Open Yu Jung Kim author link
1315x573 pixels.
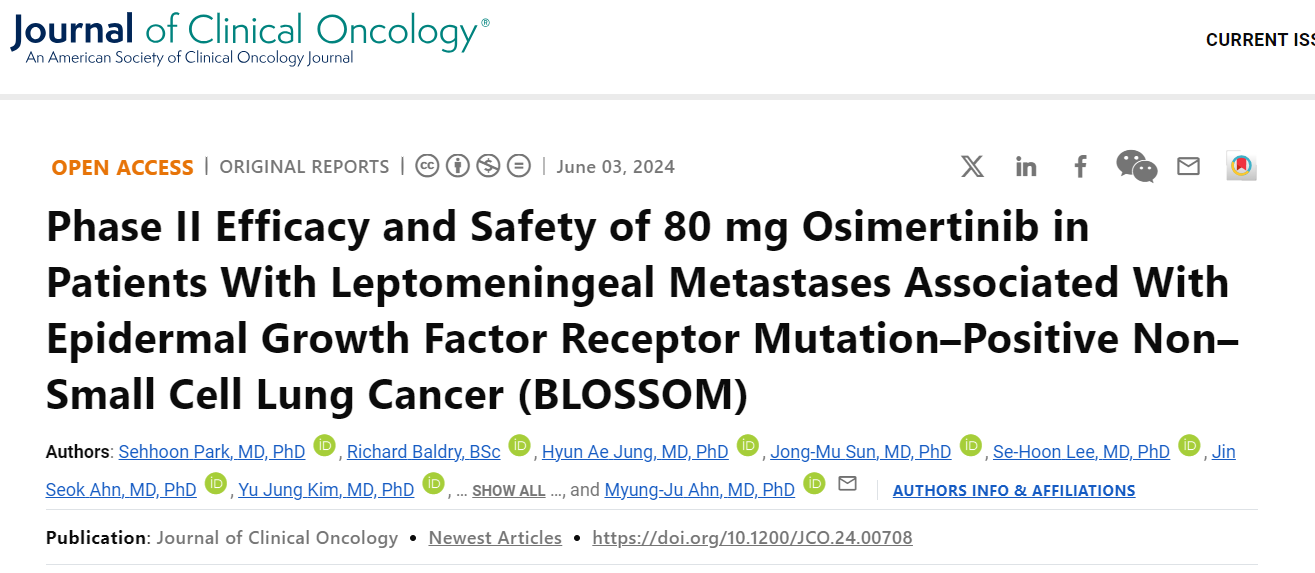pyautogui.click(x=326, y=490)
